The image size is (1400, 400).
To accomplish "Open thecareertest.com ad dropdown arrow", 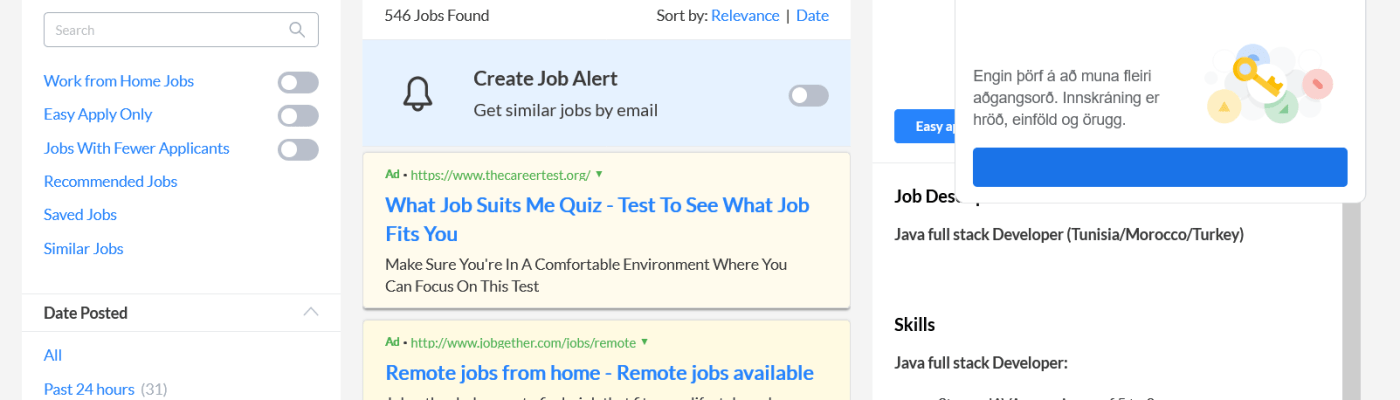I will pos(599,173).
